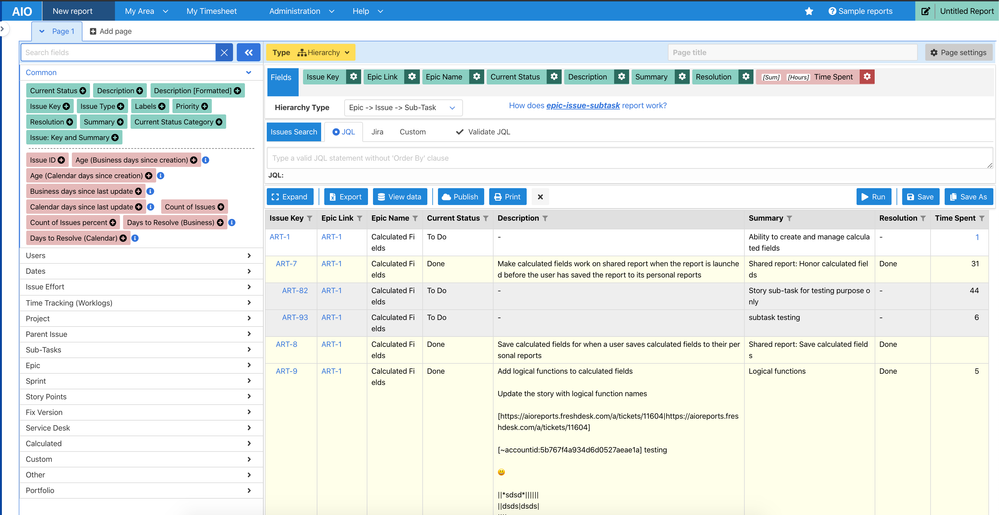Toggle Validate JQL checkmark
Image resolution: width=999 pixels, height=515 pixels.
[482, 132]
